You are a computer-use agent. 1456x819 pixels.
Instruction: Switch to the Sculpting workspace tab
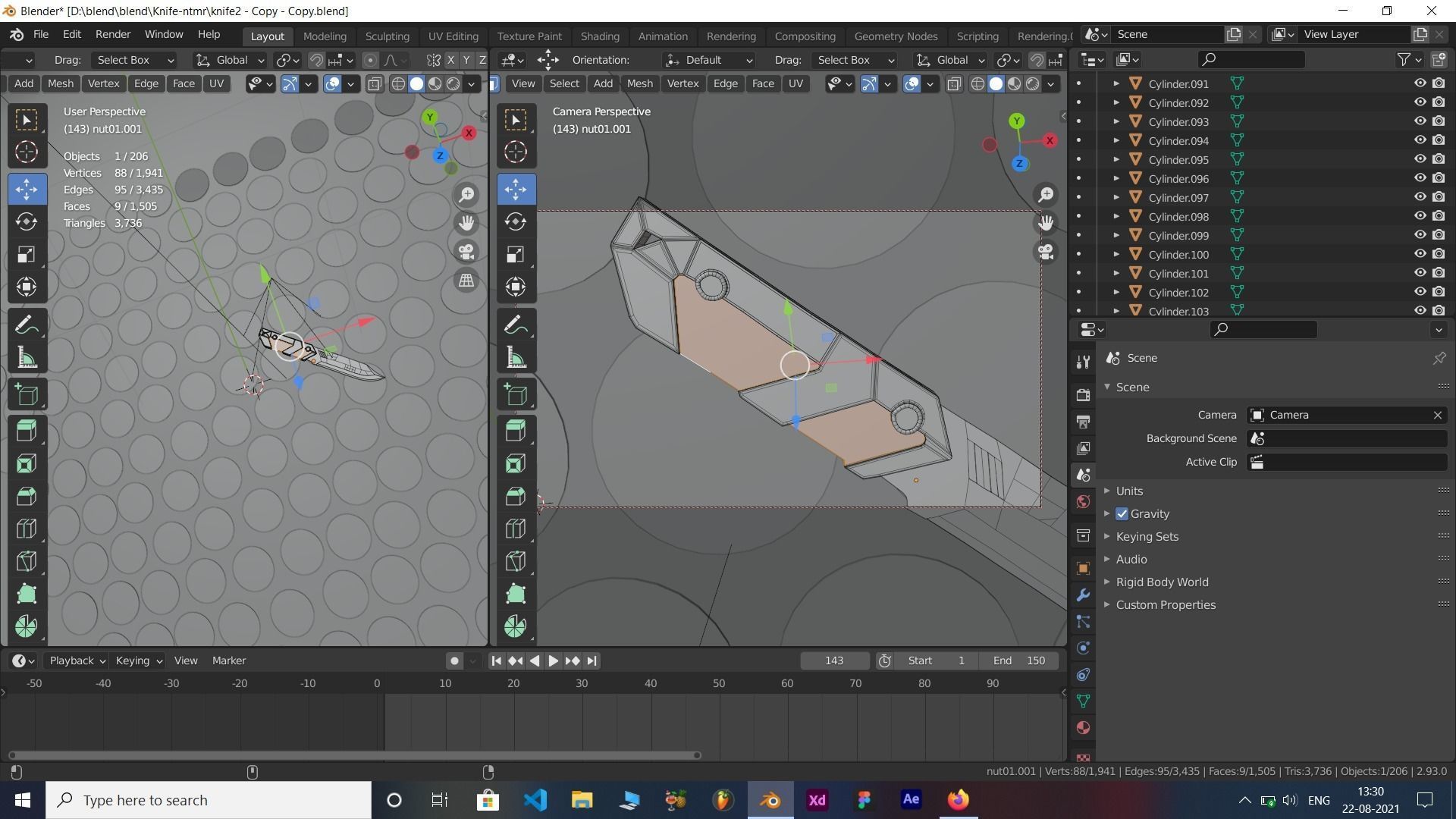click(x=387, y=36)
